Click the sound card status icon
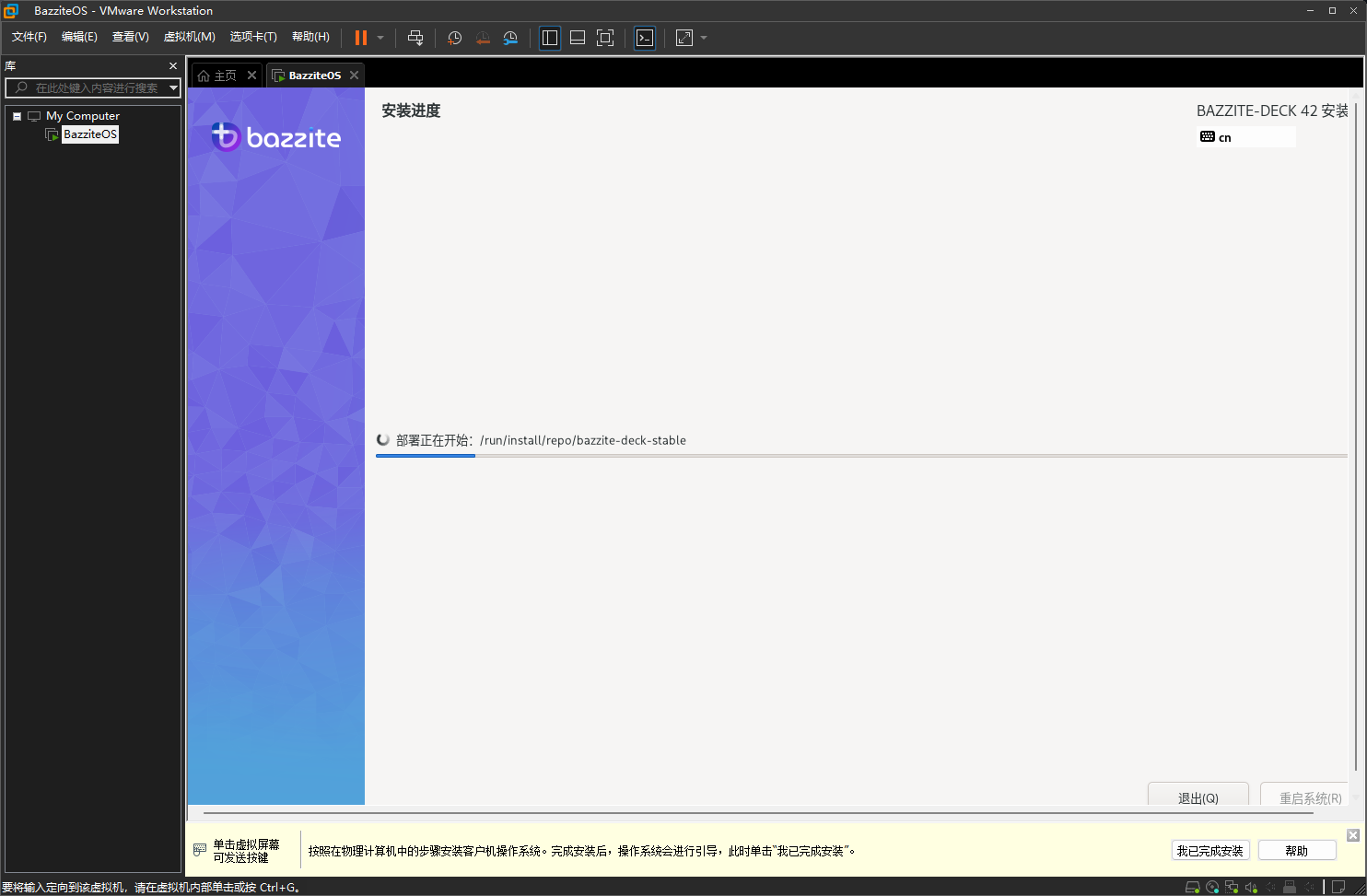Screen dimensions: 1367x896 tap(1251, 888)
